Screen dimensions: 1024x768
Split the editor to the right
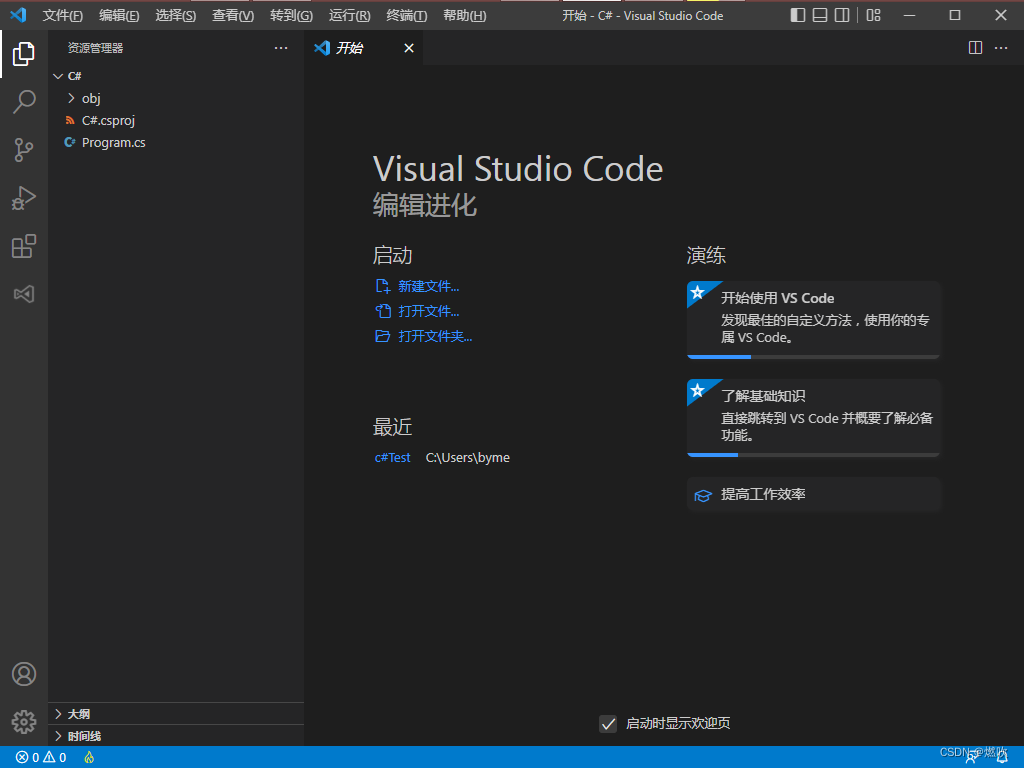coord(975,48)
